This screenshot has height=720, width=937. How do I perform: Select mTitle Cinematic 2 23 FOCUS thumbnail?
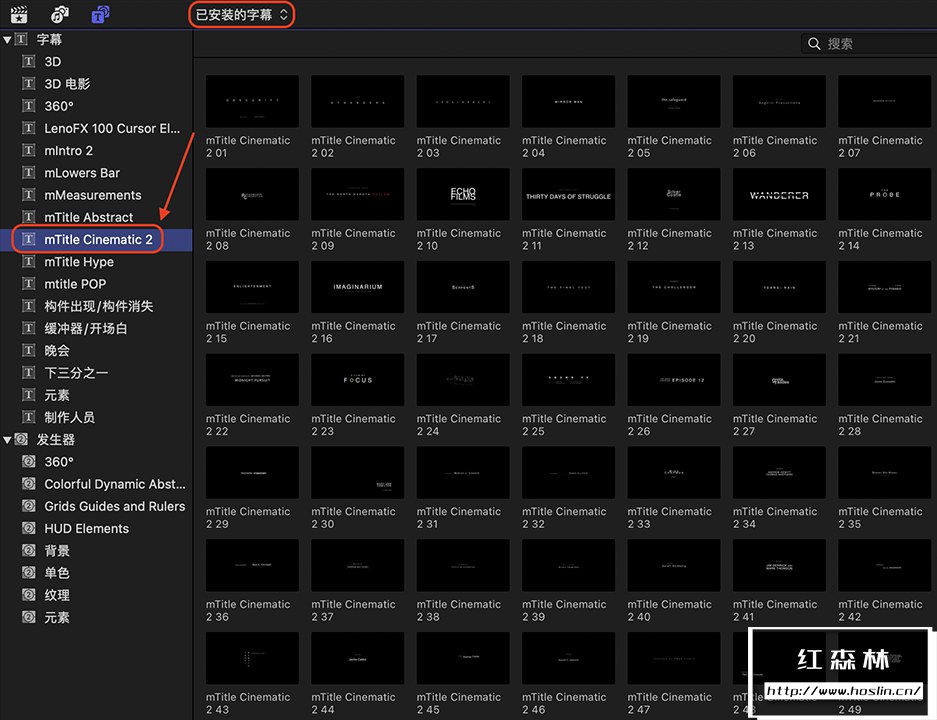(x=357, y=379)
